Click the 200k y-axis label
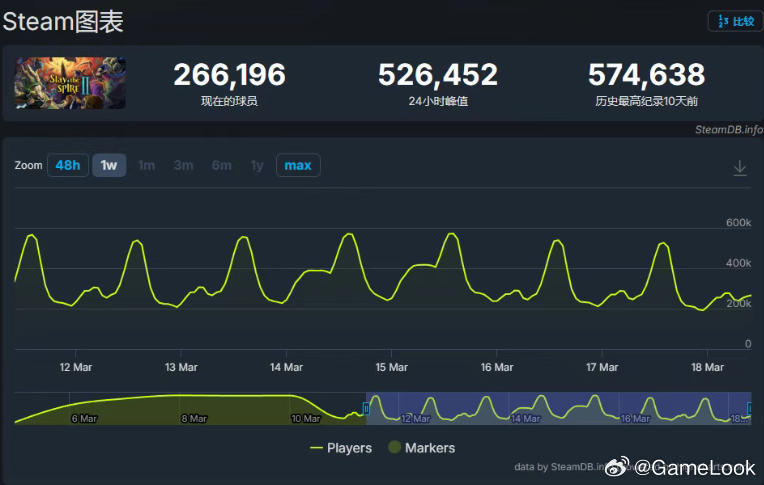Image resolution: width=764 pixels, height=485 pixels. click(x=739, y=303)
